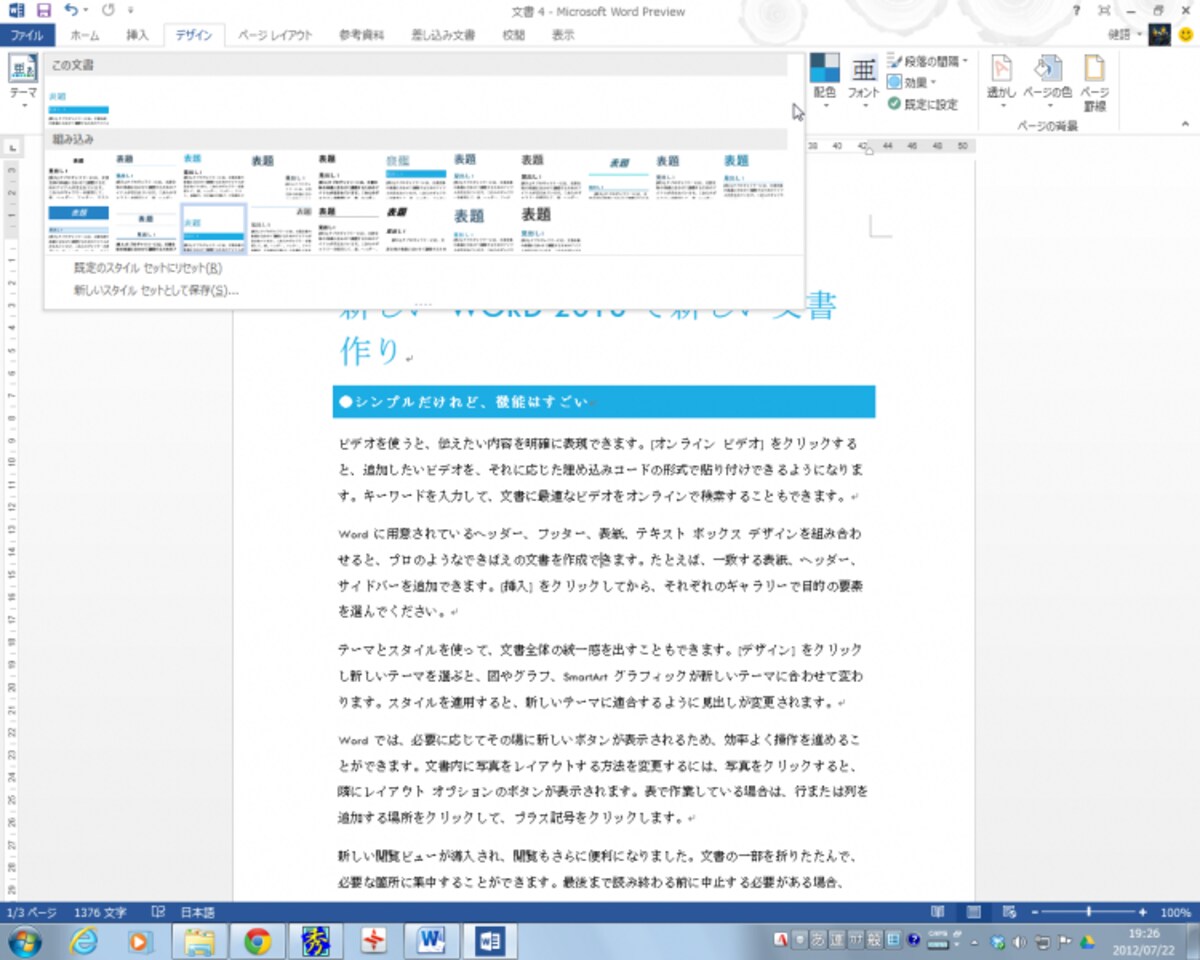Switch to the 挿入 (Insert) tab
The image size is (1200, 960).
[x=137, y=35]
